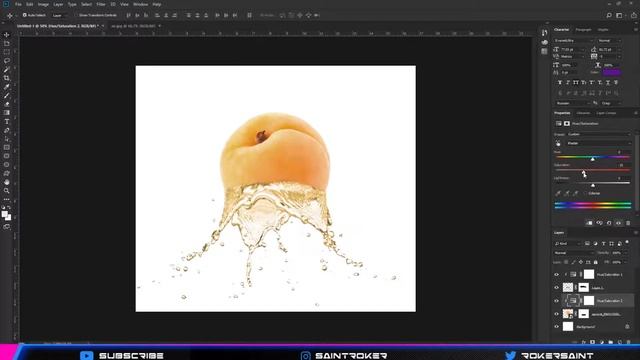Select the Gradient tool

pos(7,113)
